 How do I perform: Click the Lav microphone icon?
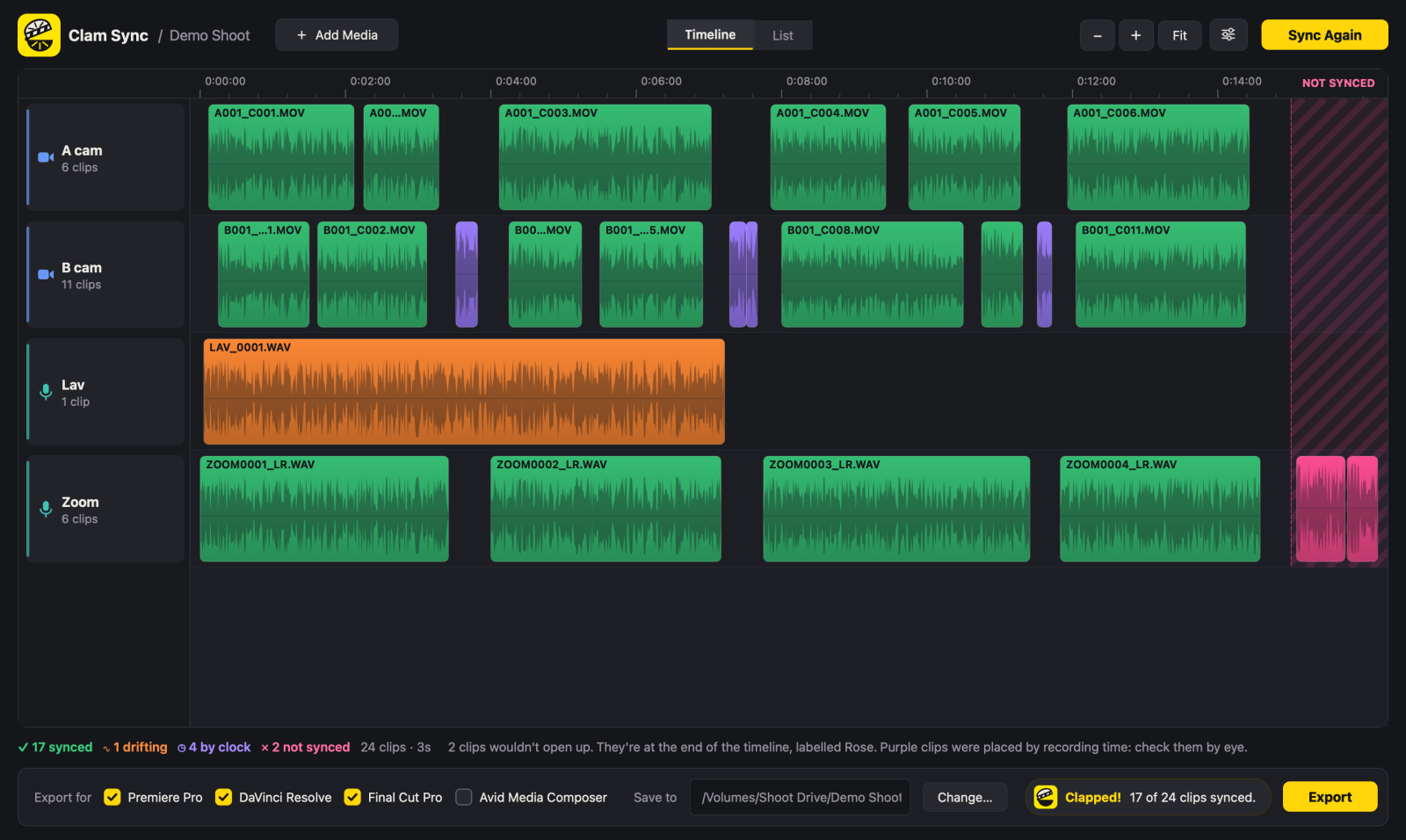(x=46, y=392)
